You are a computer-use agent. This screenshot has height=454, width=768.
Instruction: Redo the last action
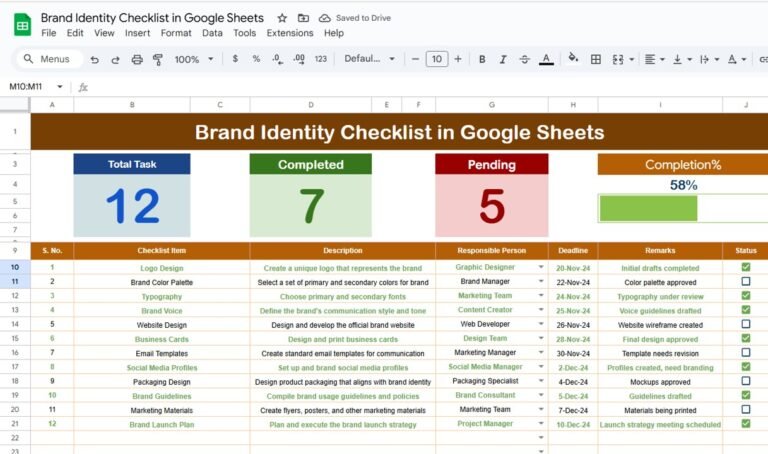point(116,59)
